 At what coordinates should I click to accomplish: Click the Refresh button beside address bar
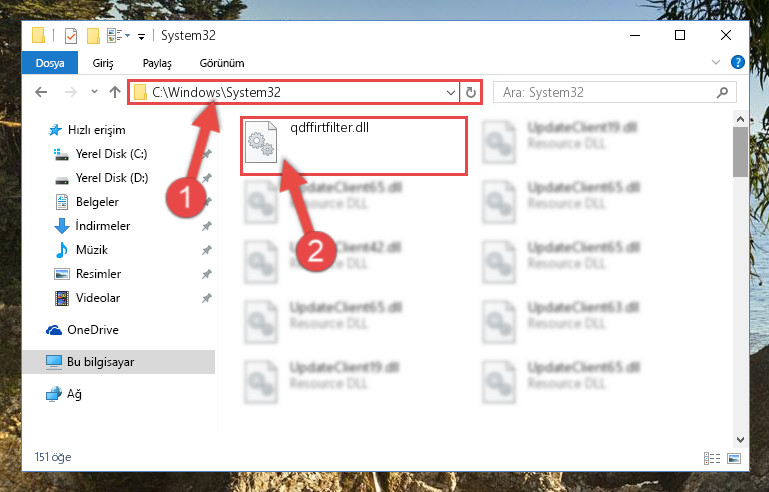pyautogui.click(x=470, y=92)
